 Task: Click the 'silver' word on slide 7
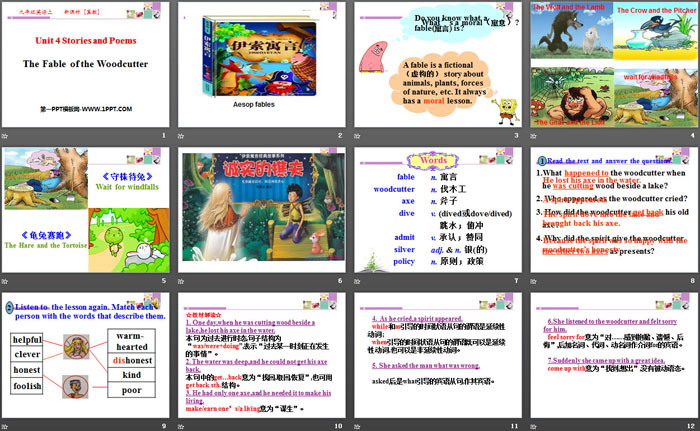pos(404,250)
